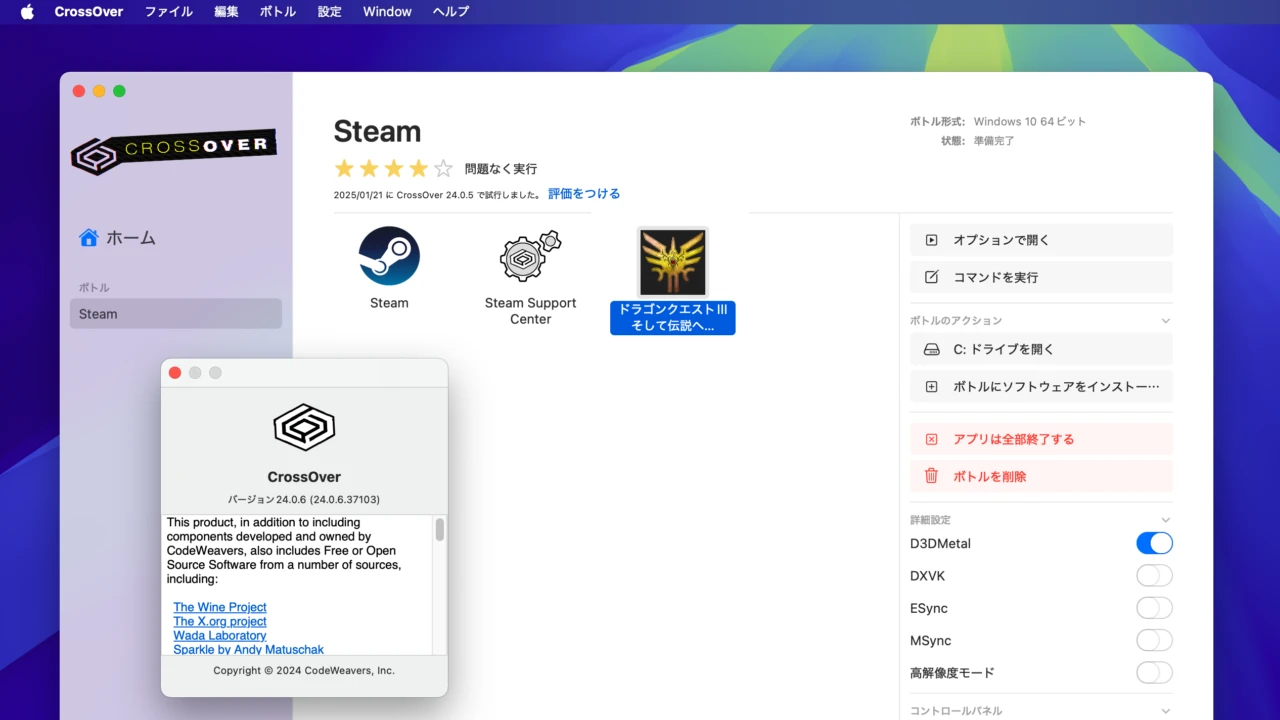Screen dimensions: 1280x720
Task: Click the CrossOver logo in the About window
Action: pyautogui.click(x=304, y=427)
